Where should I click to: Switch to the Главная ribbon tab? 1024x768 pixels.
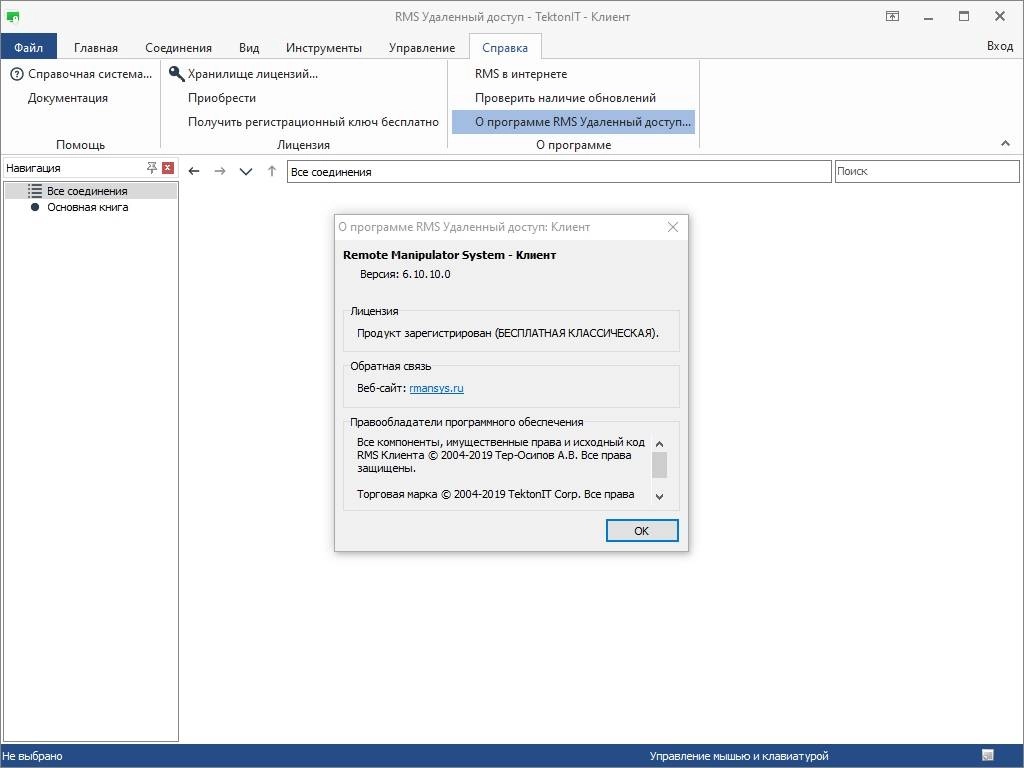95,48
